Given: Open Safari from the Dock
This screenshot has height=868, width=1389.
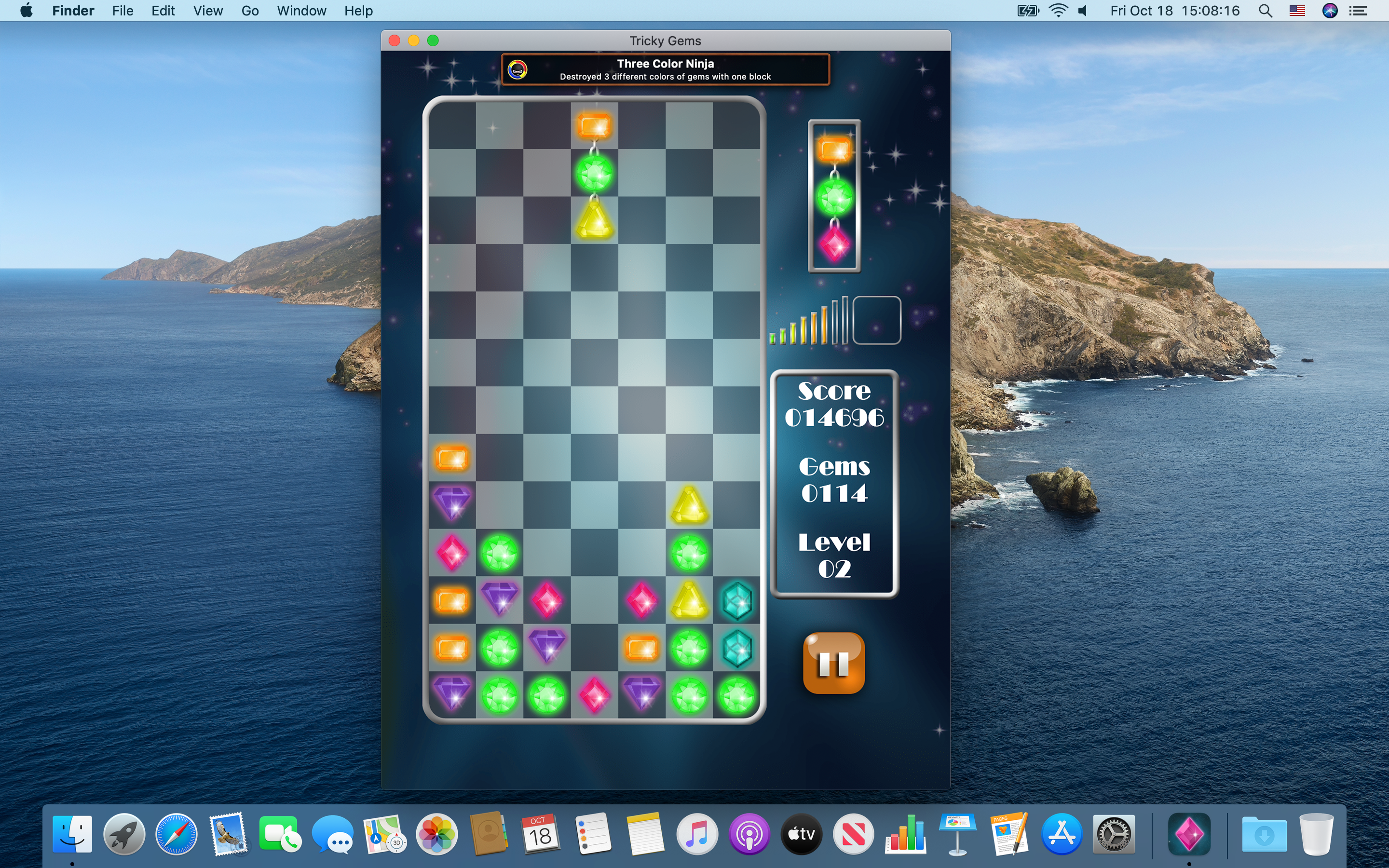Looking at the screenshot, I should click(176, 834).
